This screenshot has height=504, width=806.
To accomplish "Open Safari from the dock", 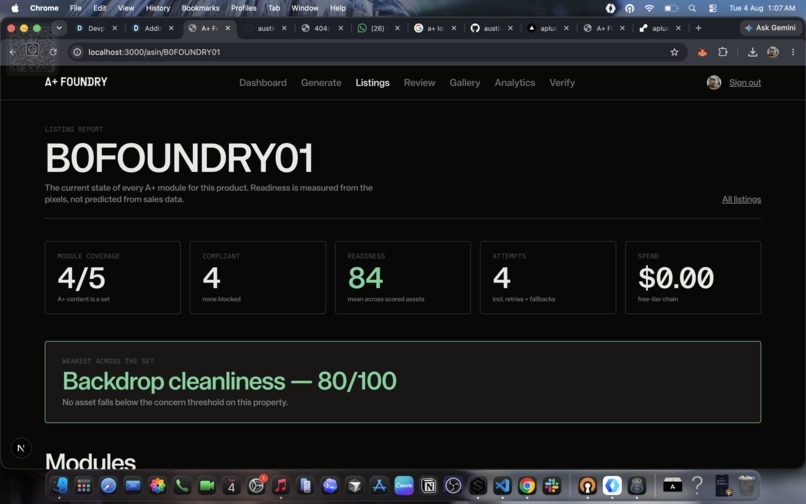I will (108, 485).
